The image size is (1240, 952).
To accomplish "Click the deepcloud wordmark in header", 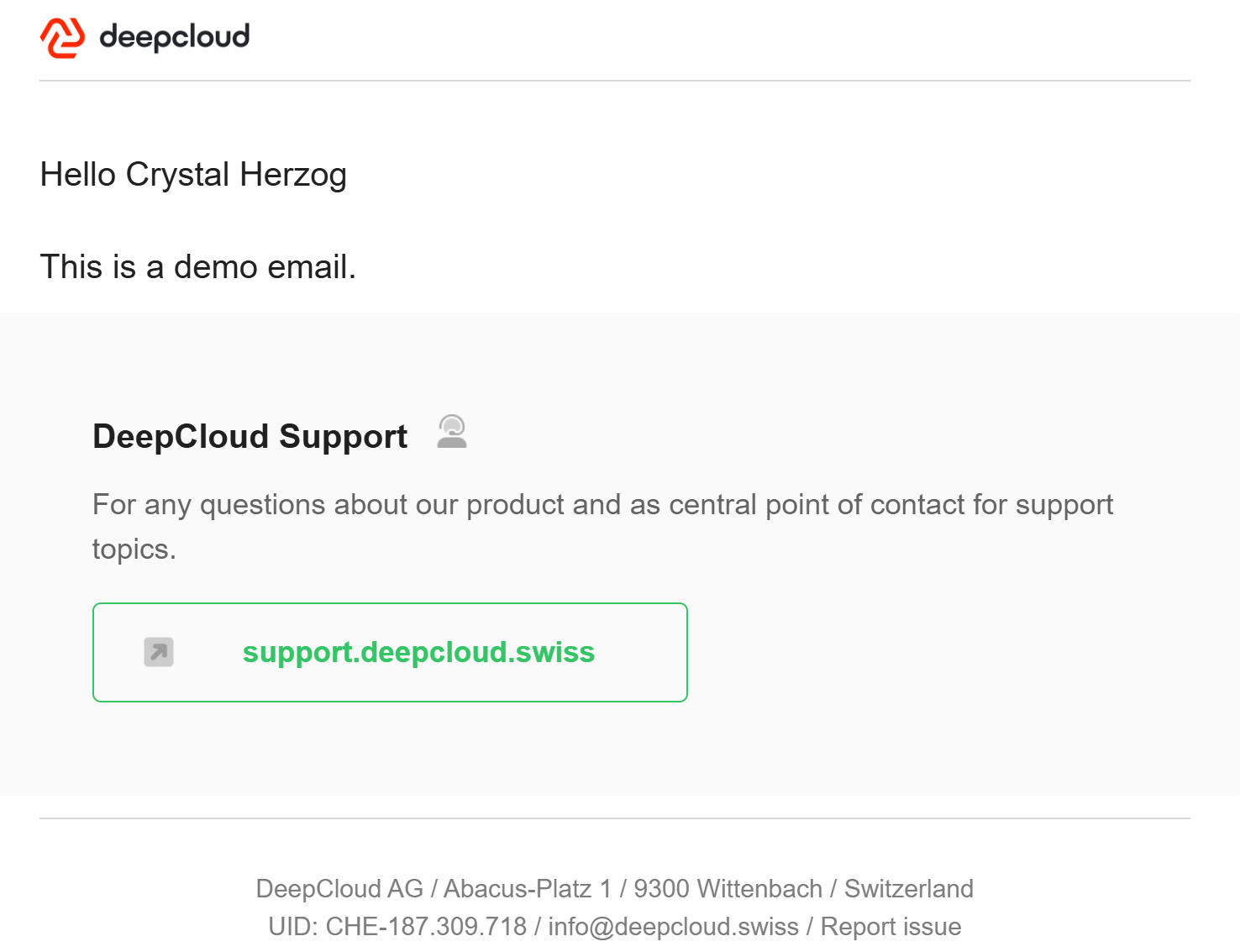I will point(175,37).
